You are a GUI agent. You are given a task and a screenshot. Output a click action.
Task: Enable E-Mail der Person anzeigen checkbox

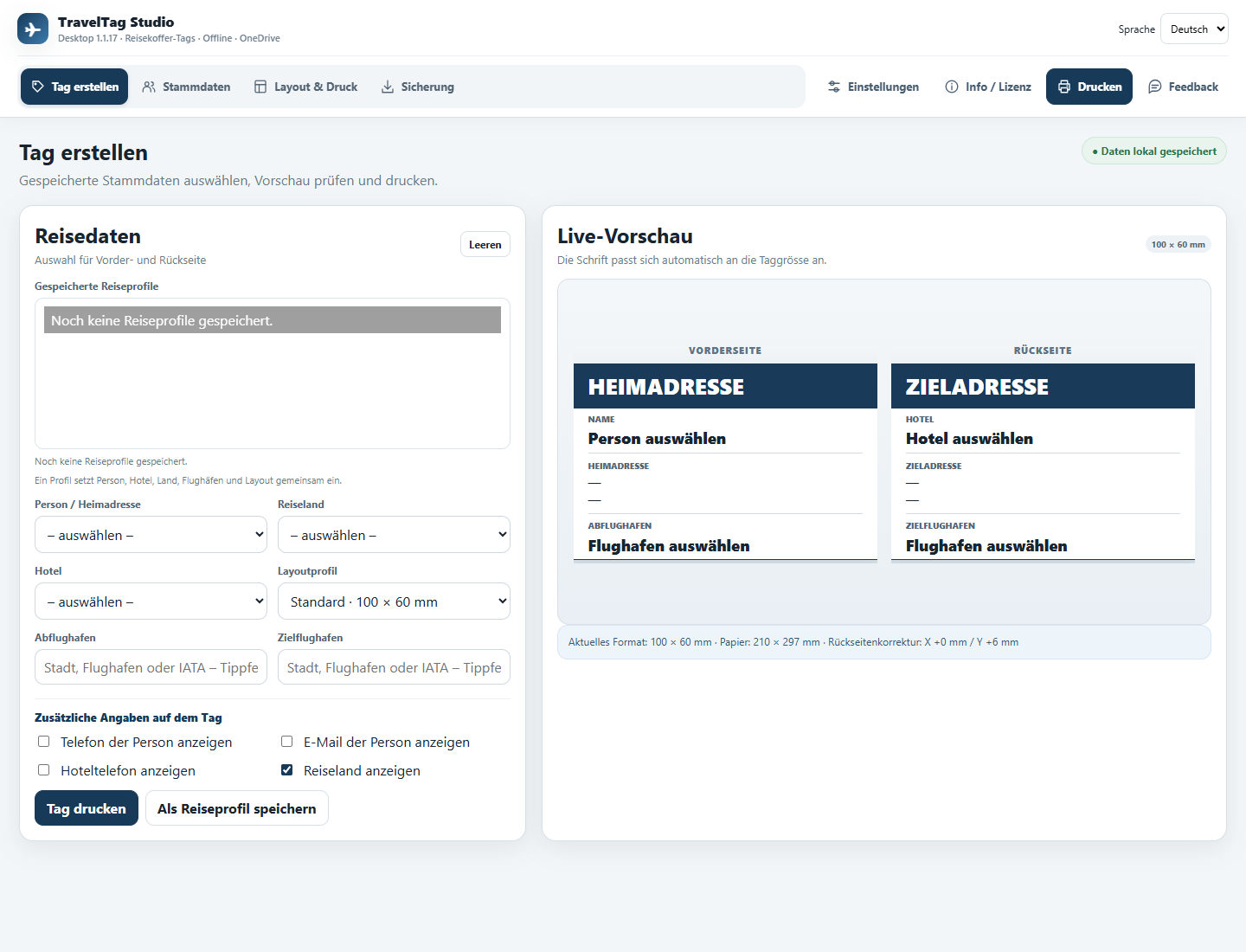[x=286, y=742]
